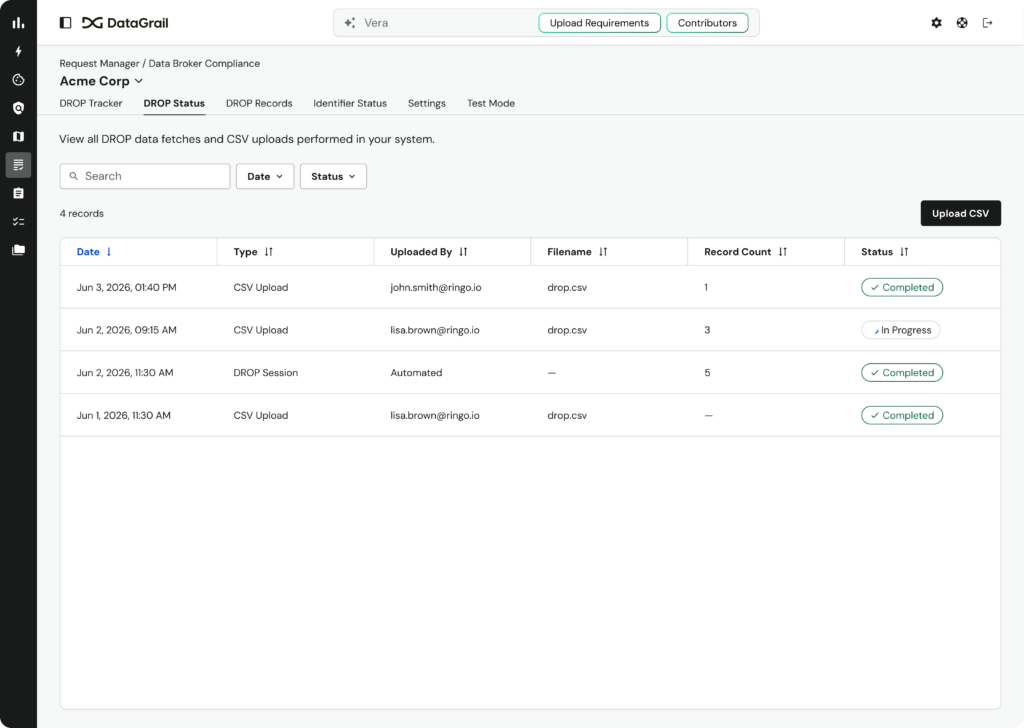The image size is (1024, 728).
Task: Go to the Identifier Status tab
Action: click(x=350, y=103)
